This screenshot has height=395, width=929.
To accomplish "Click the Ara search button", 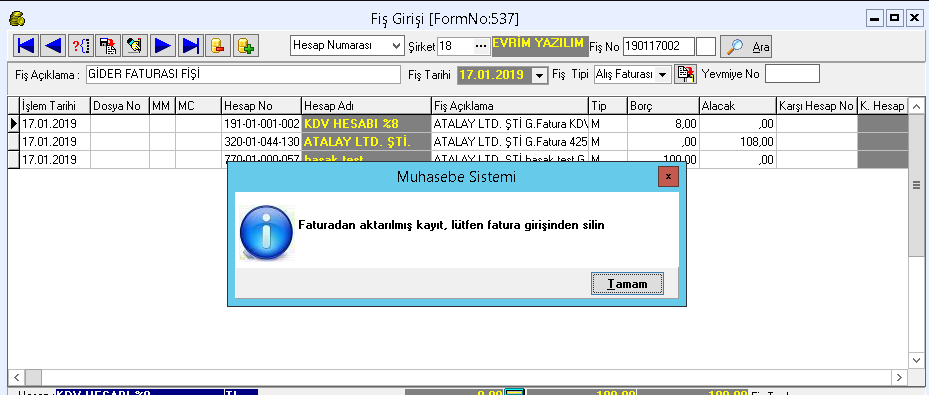I will [x=746, y=46].
